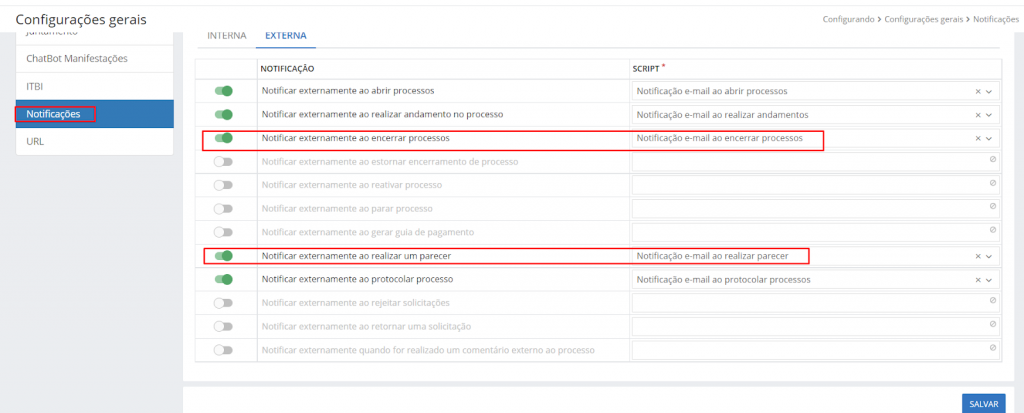Open ChatBot Manifestações in the sidebar
The height and width of the screenshot is (413, 1024).
coord(77,59)
